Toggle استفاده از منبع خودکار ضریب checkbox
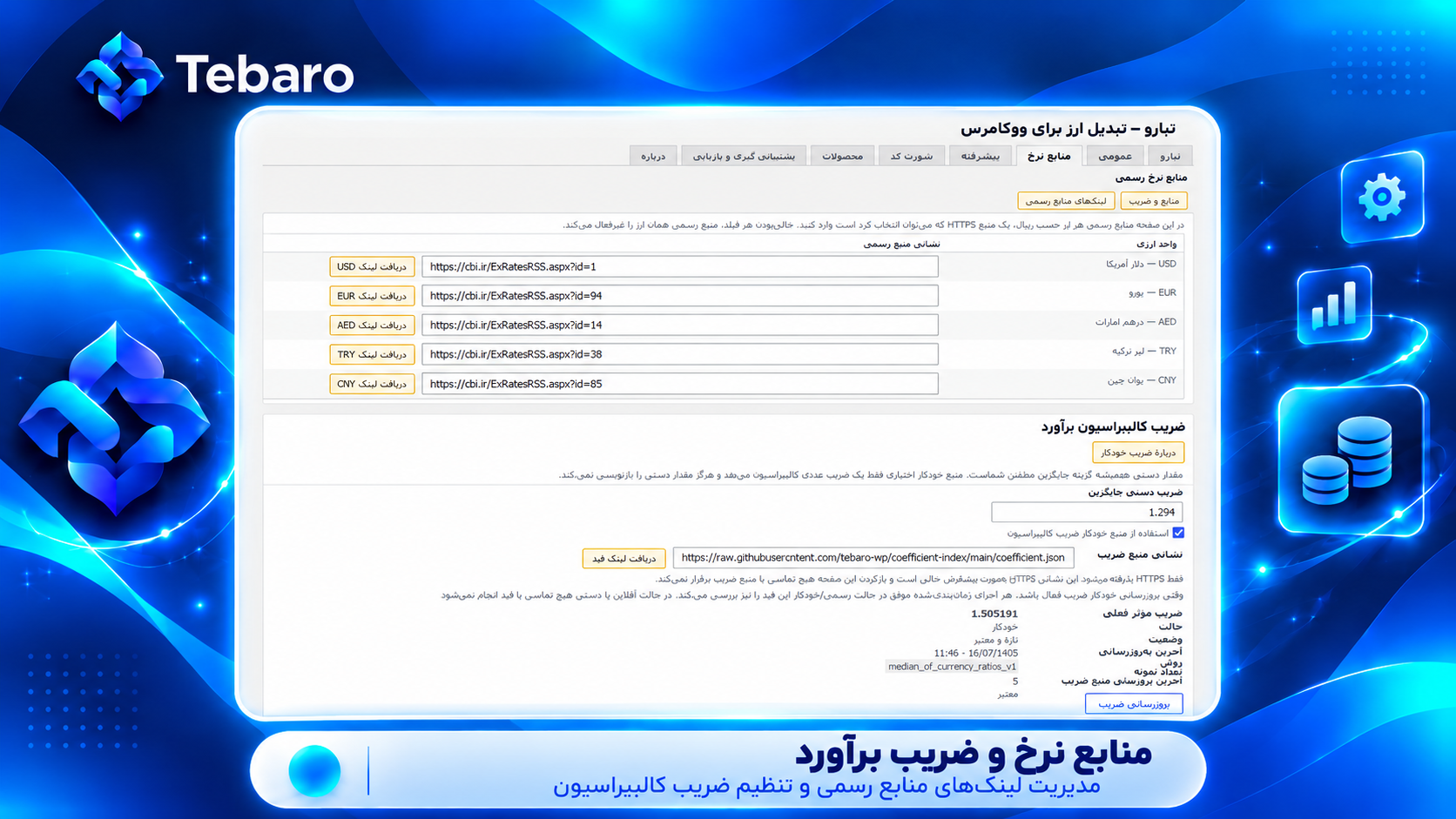Viewport: 1456px width, 819px height. [x=1178, y=533]
